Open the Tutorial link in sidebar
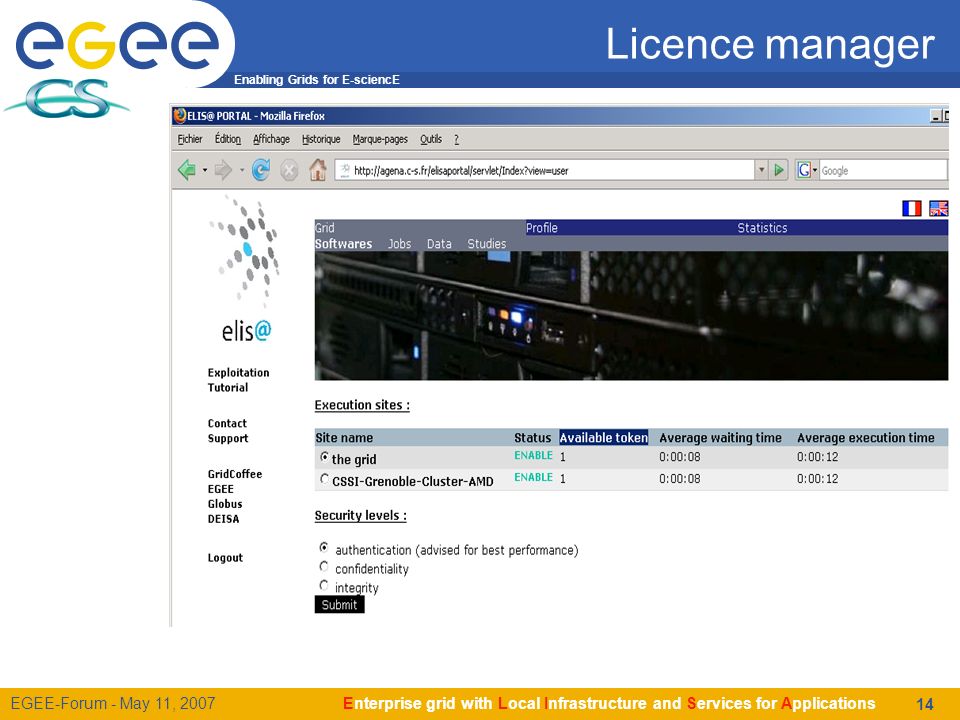 click(228, 388)
